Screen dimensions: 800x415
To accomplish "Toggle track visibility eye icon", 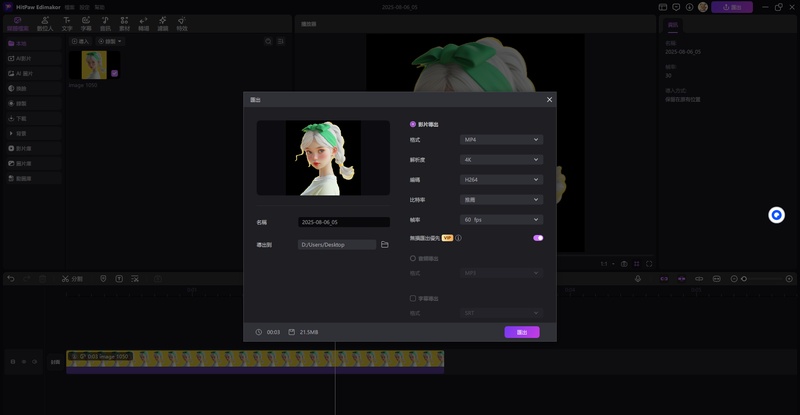I will tap(23, 361).
